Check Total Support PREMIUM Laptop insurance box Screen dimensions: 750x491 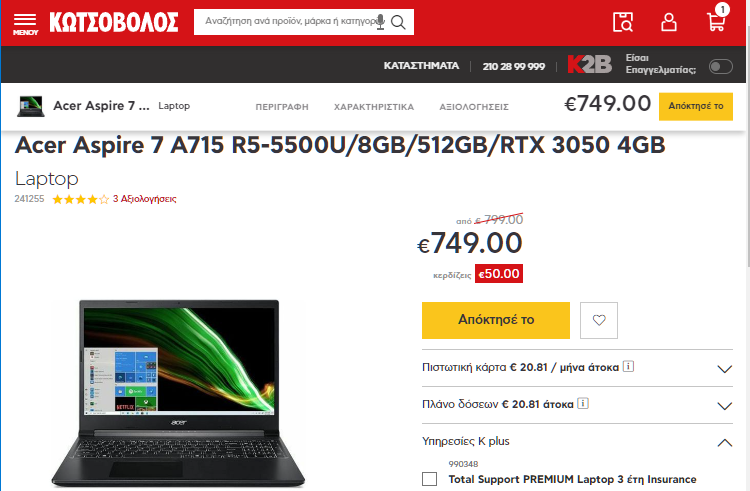coord(430,479)
